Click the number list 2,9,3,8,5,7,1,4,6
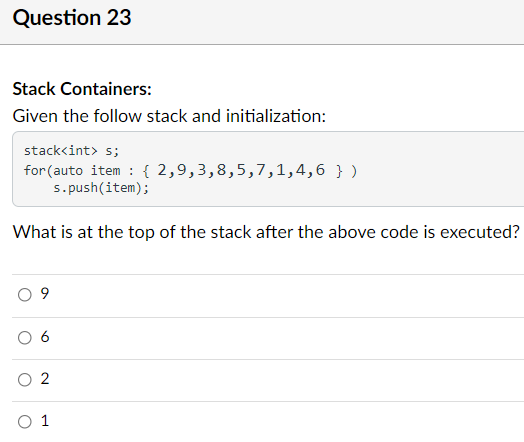This screenshot has width=524, height=442. (241, 170)
